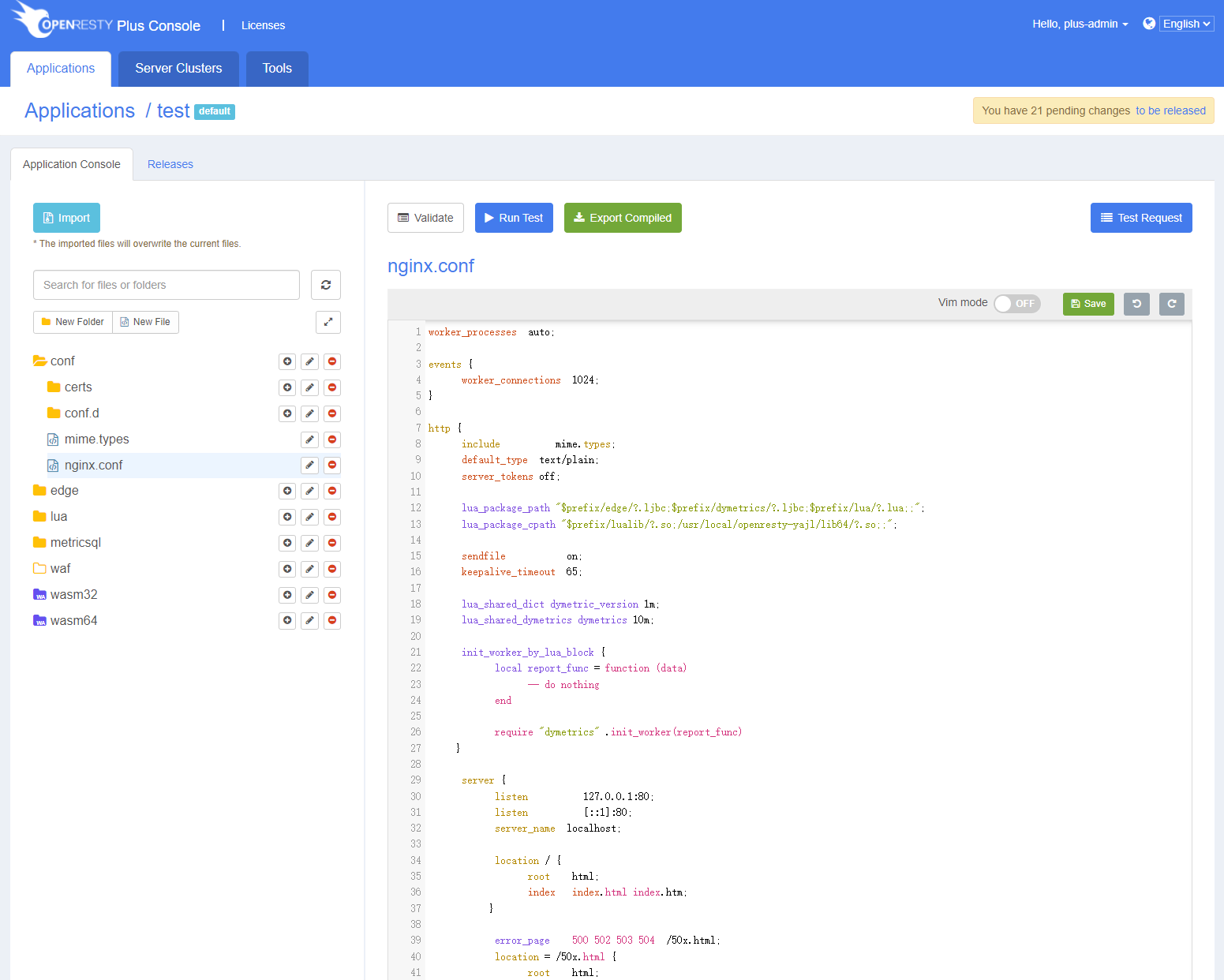
Task: Click the Import button
Action: pos(66,218)
